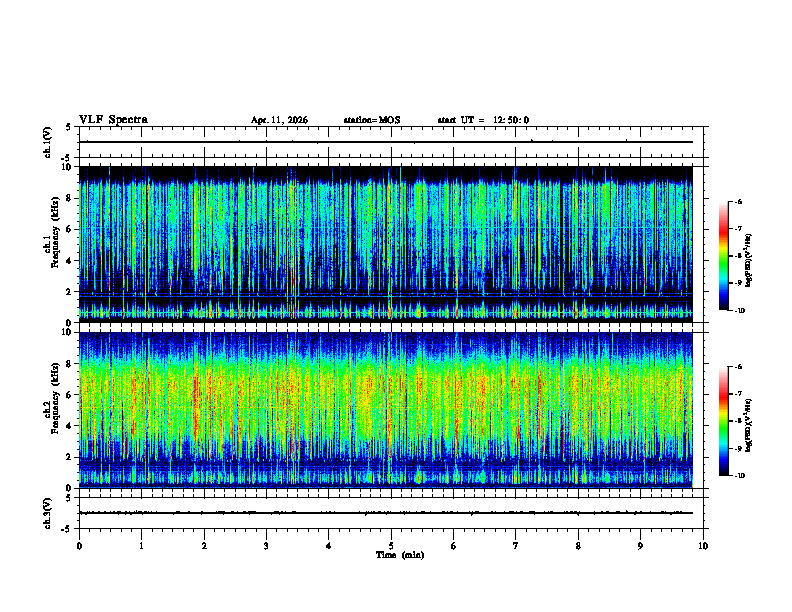Click the ch.1 spectrogram color scale bar

pos(724,256)
